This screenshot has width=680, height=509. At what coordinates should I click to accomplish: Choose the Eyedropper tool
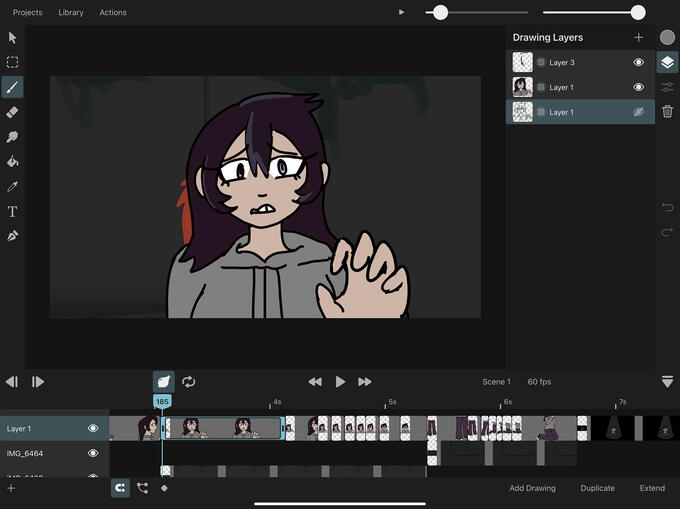point(13,187)
